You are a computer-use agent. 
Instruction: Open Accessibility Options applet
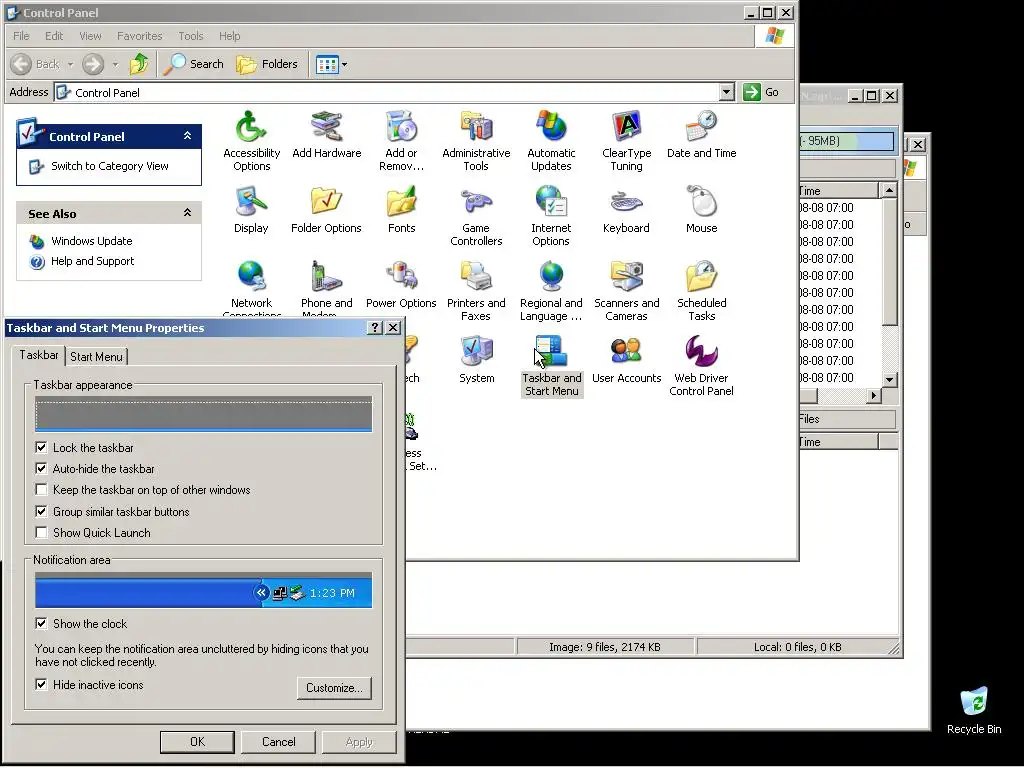(251, 140)
